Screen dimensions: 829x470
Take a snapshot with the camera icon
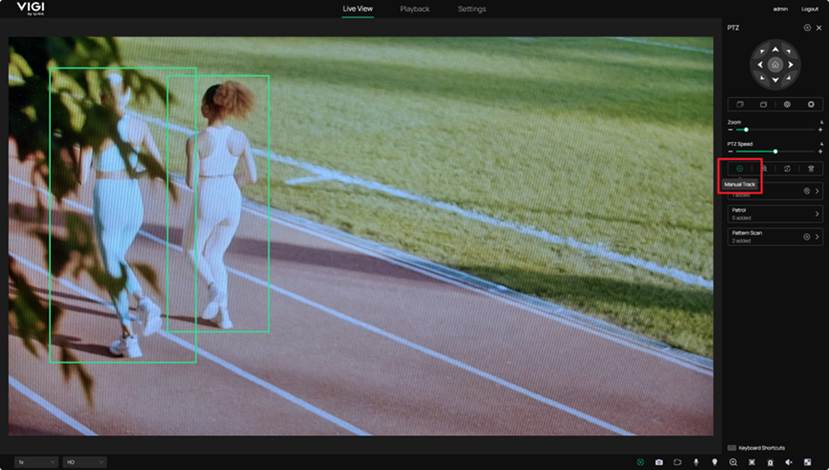(659, 462)
